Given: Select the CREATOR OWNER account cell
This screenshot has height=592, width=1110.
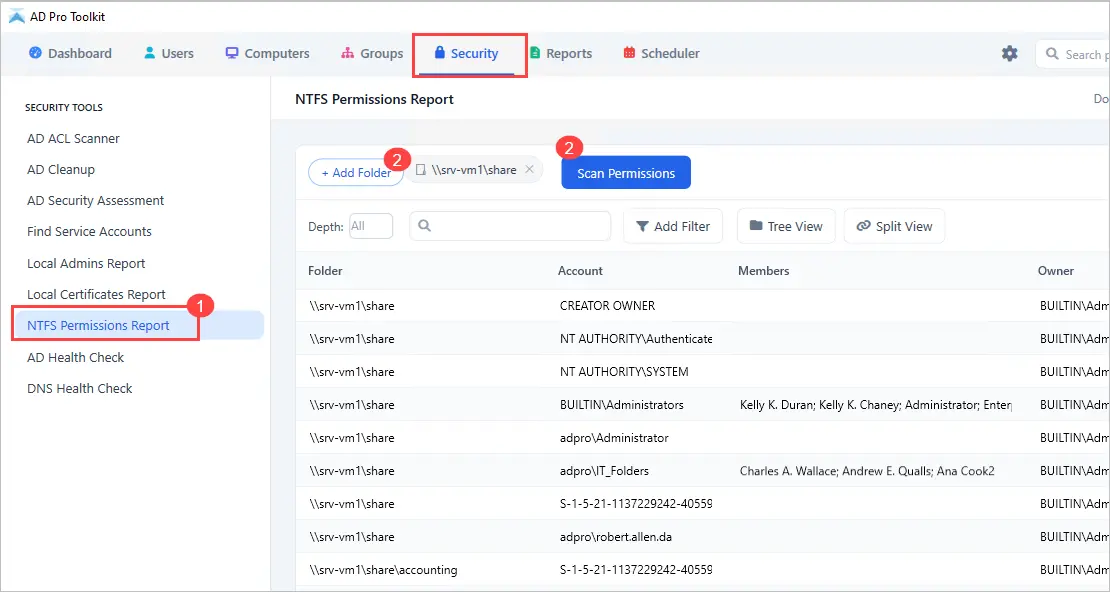Looking at the screenshot, I should pyautogui.click(x=607, y=306).
